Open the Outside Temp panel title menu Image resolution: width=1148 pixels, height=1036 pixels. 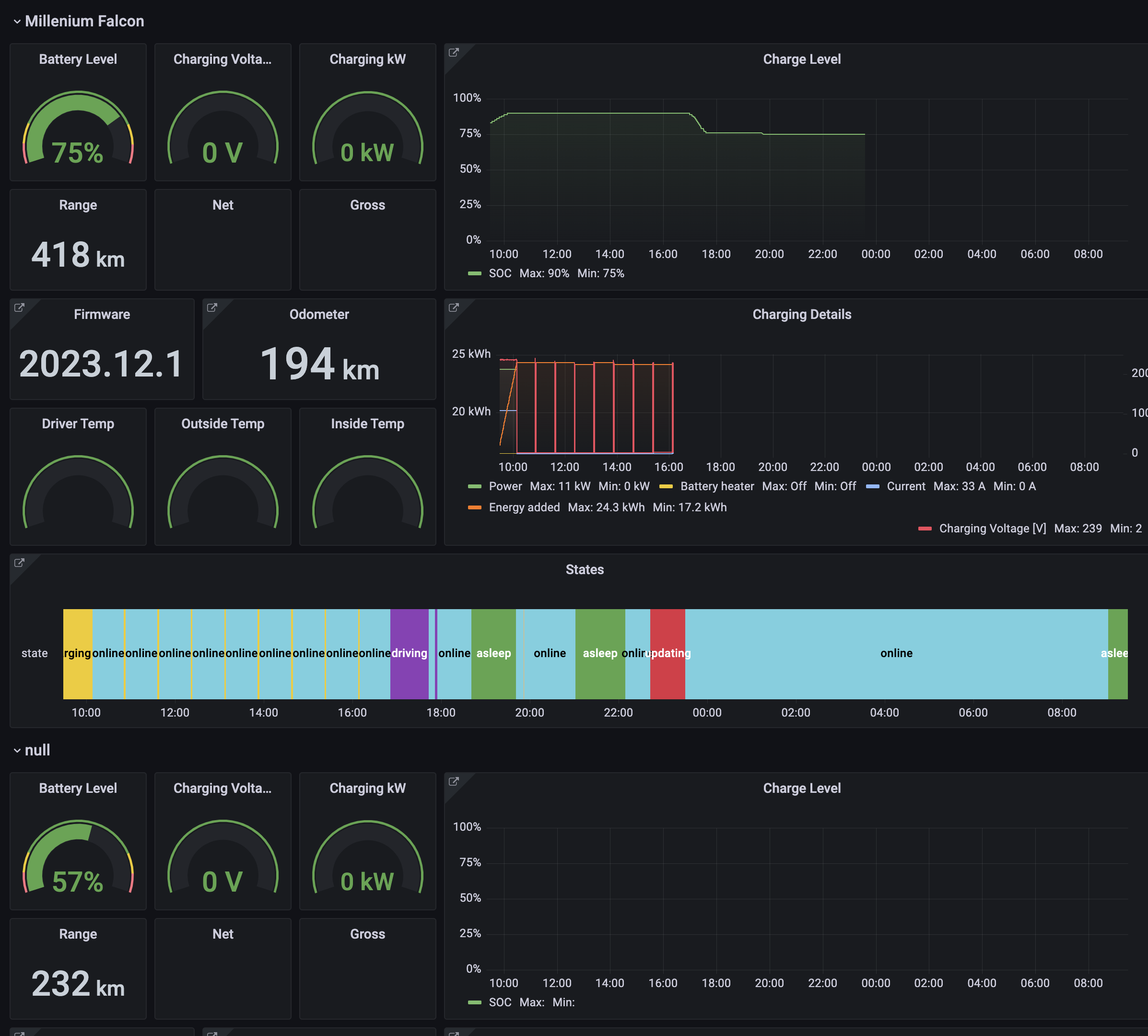click(223, 424)
